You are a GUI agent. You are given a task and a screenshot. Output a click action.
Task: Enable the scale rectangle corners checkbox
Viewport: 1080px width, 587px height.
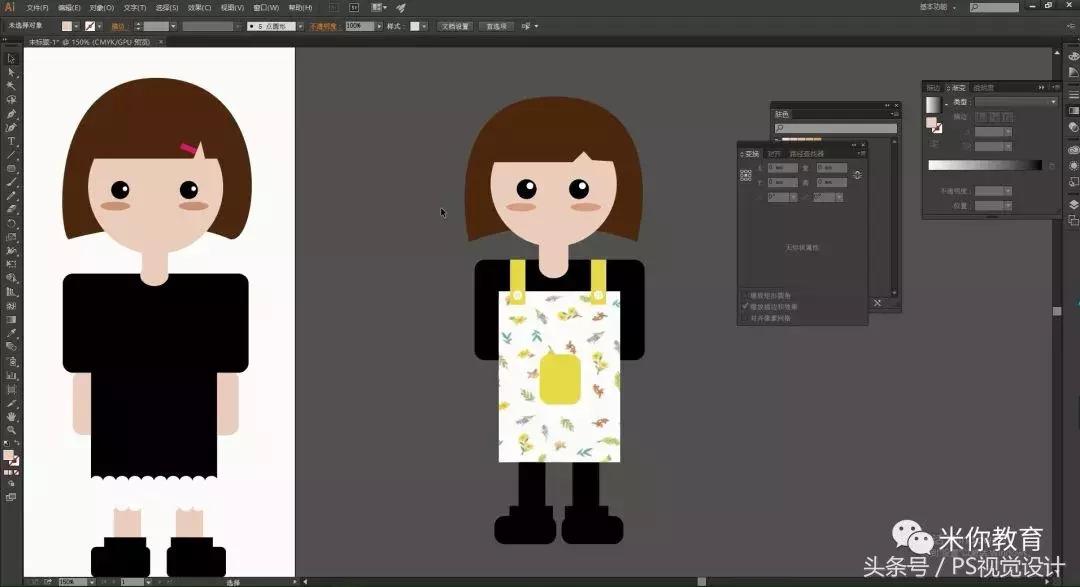[745, 296]
